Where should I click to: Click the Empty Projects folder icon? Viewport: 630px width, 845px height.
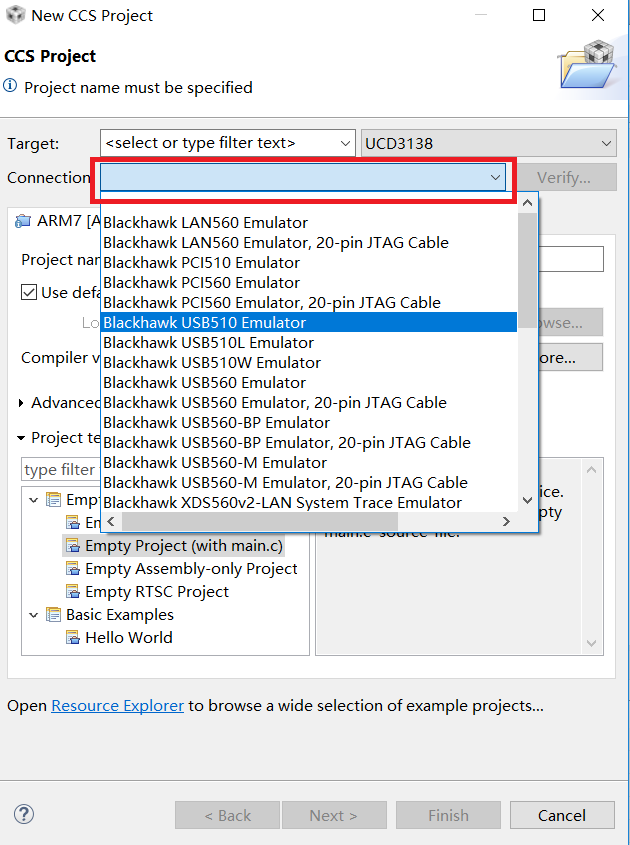53,500
